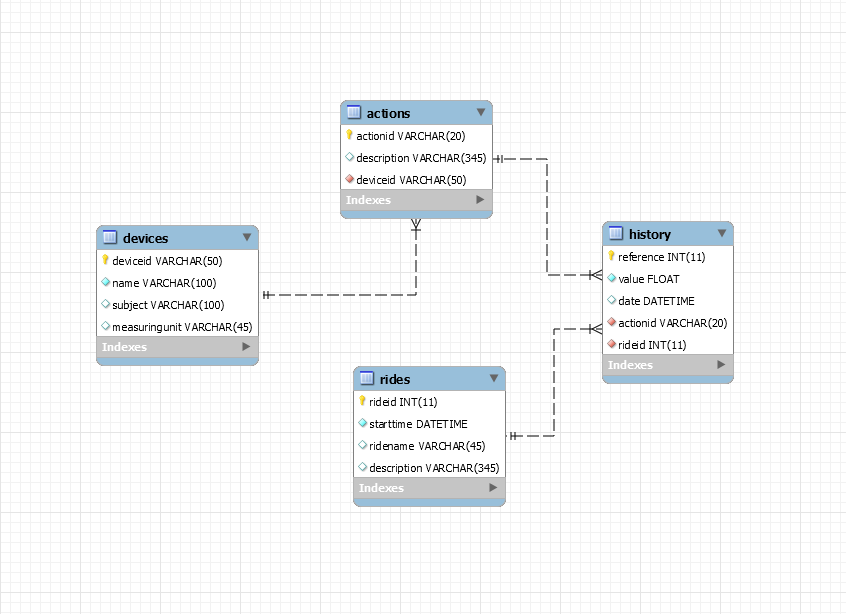Click the primary key icon beside actionid
The image size is (846, 614).
(349, 135)
